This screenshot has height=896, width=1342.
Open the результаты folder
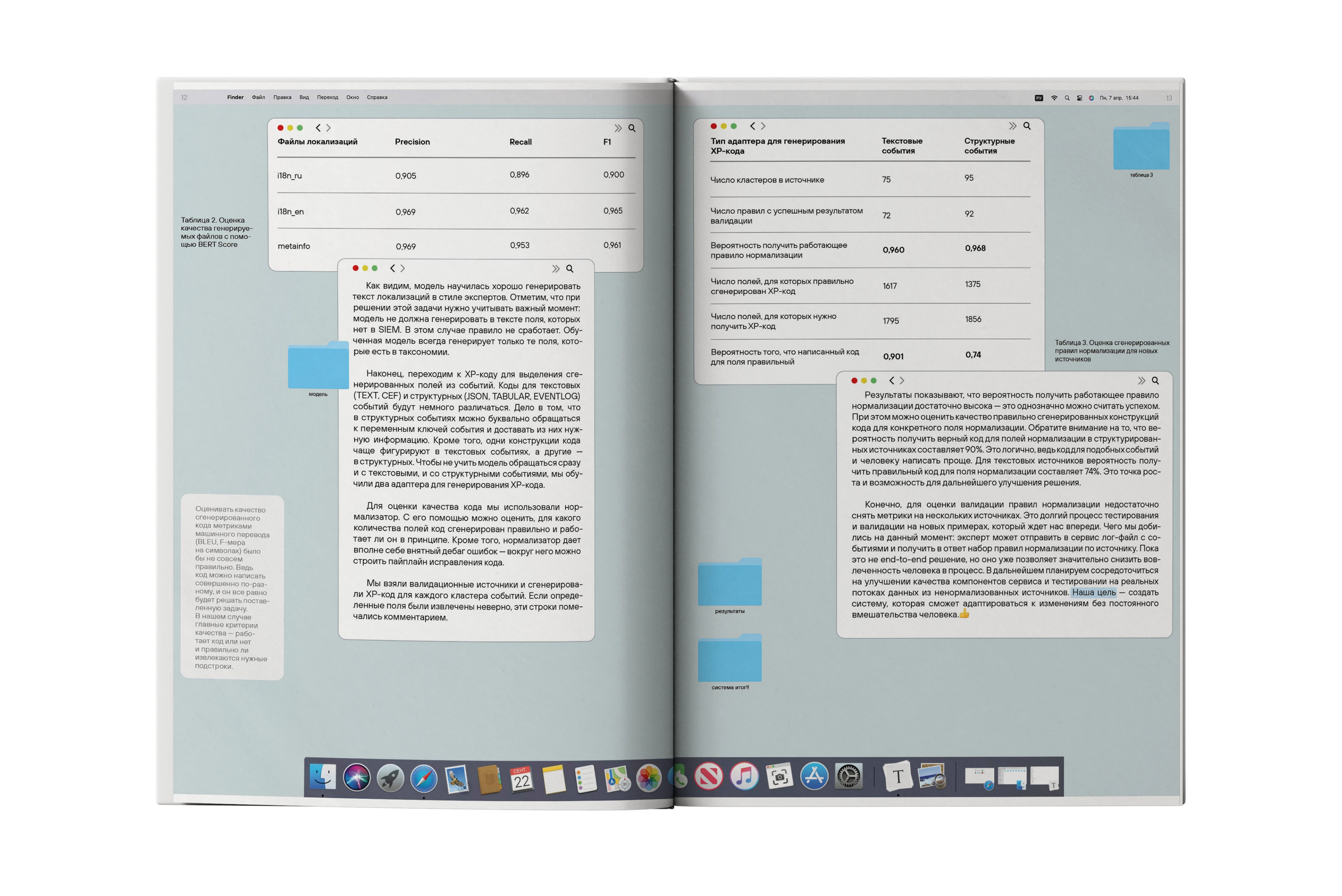click(x=729, y=582)
